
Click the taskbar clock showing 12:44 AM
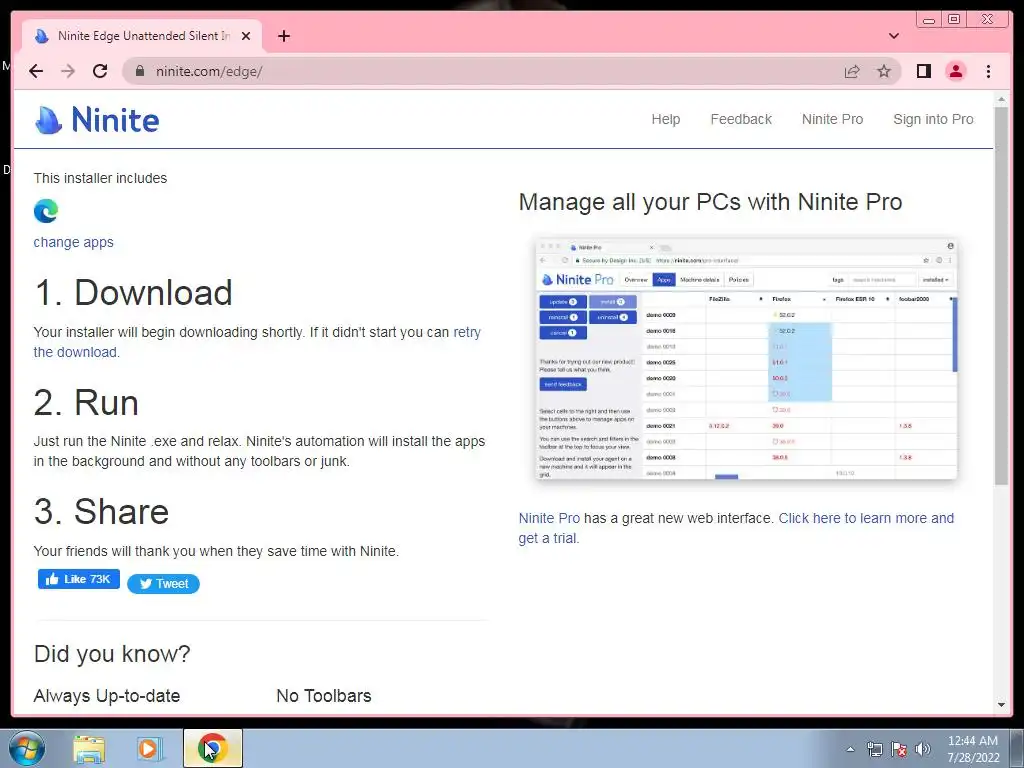click(973, 749)
